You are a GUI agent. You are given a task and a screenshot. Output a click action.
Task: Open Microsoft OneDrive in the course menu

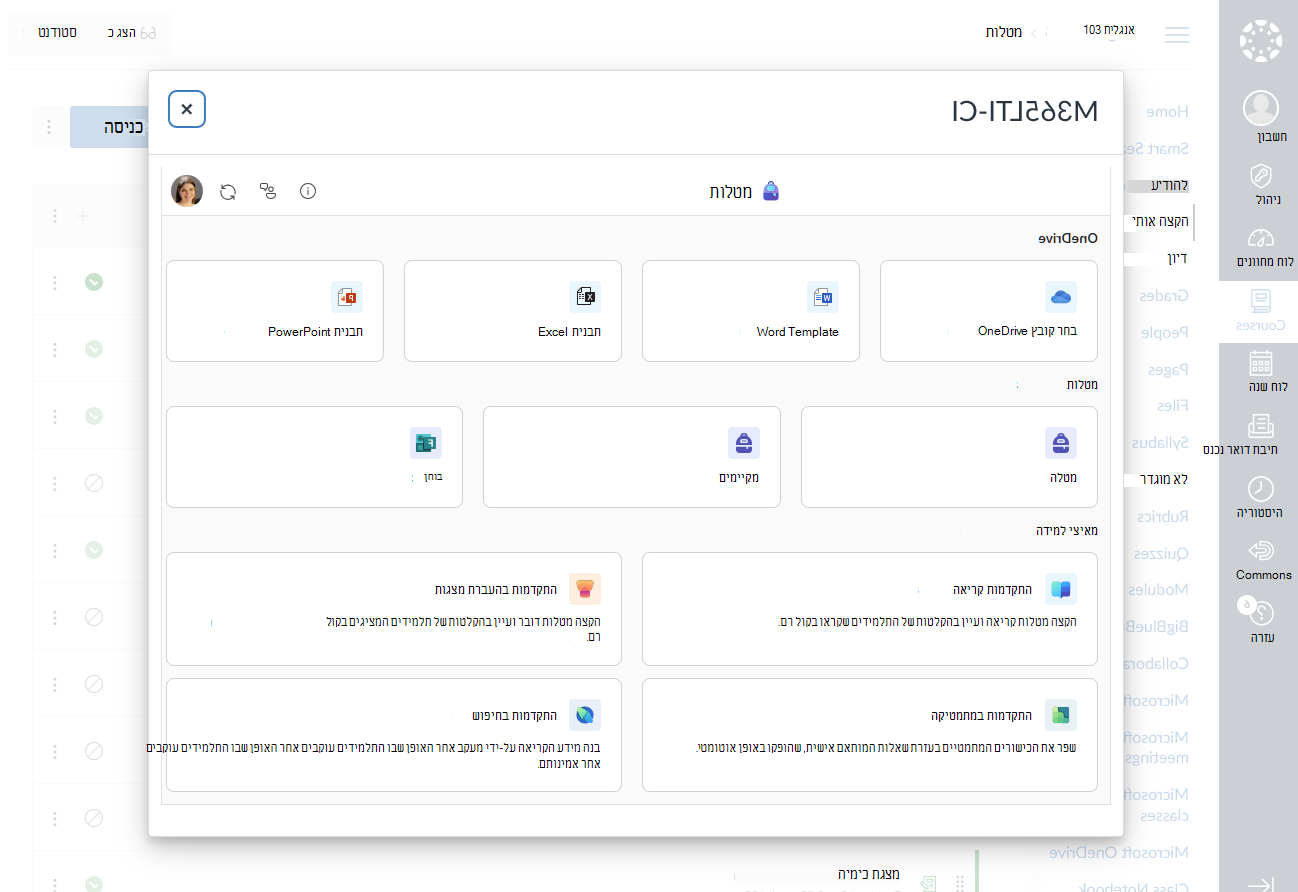coord(1119,852)
